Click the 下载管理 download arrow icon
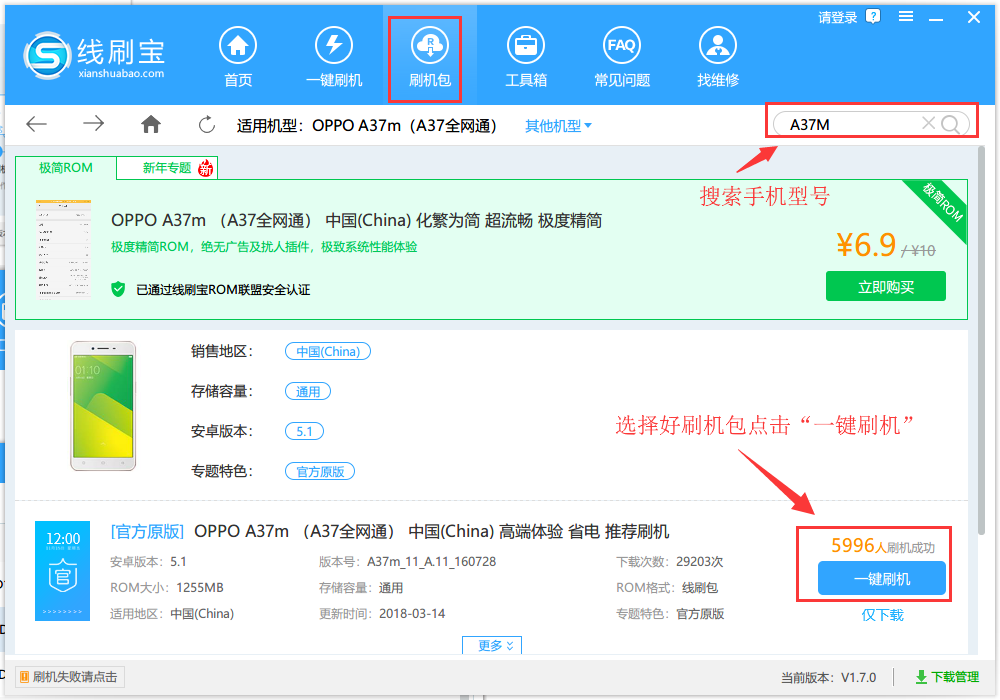This screenshot has width=1000, height=700. [x=921, y=677]
